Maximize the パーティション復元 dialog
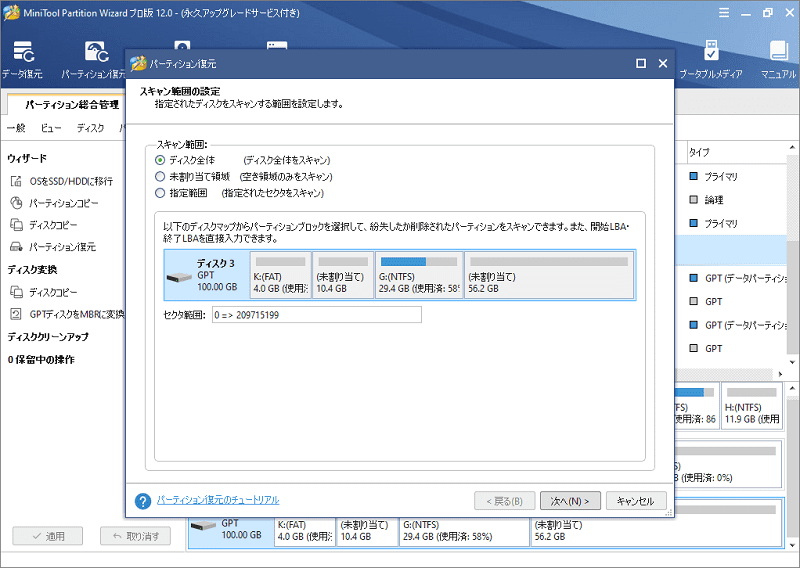This screenshot has width=800, height=568. coord(641,63)
